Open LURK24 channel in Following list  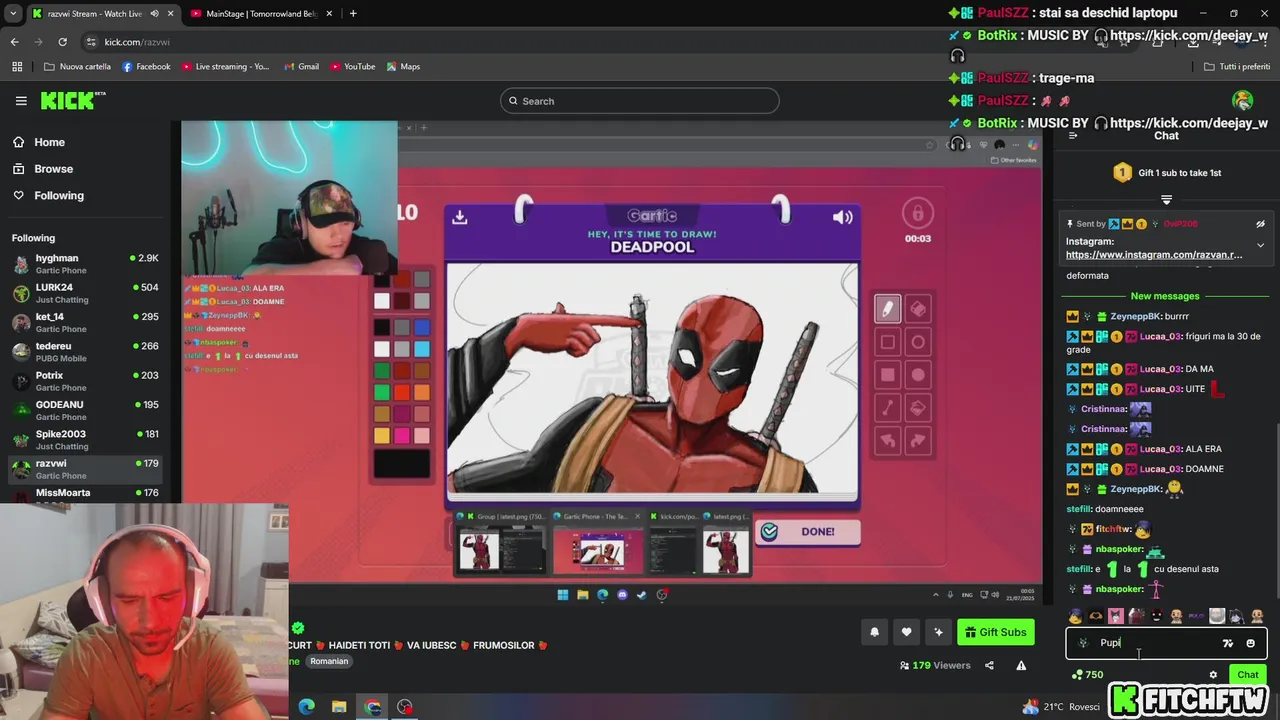pyautogui.click(x=85, y=293)
